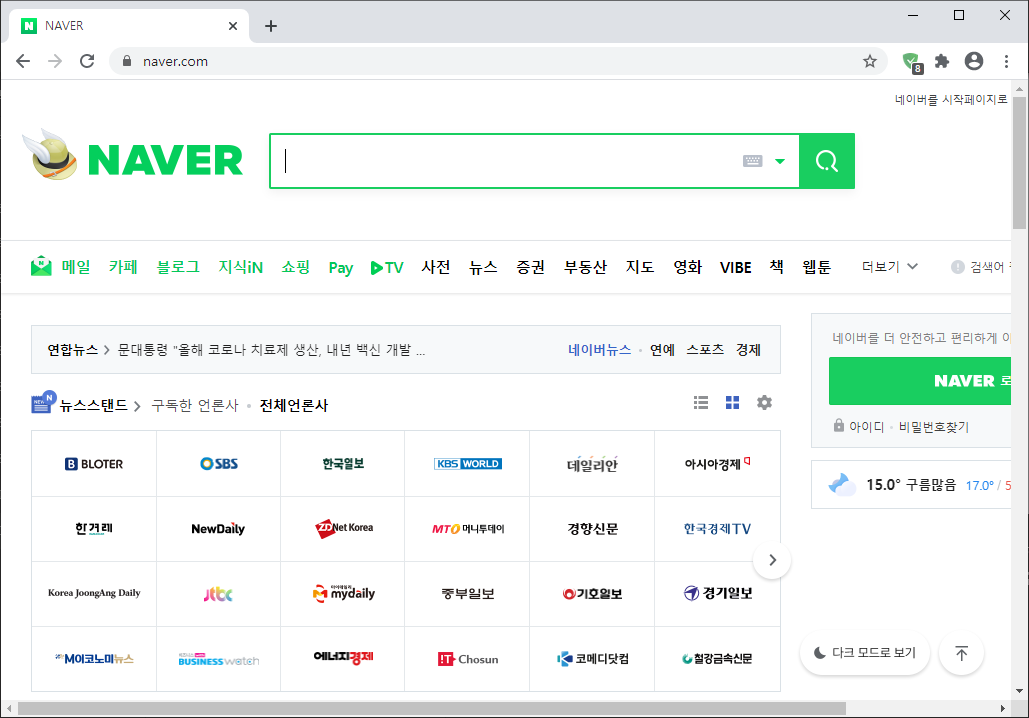The height and width of the screenshot is (718, 1029).
Task: Click the 스포츠 news link
Action: [x=705, y=350]
